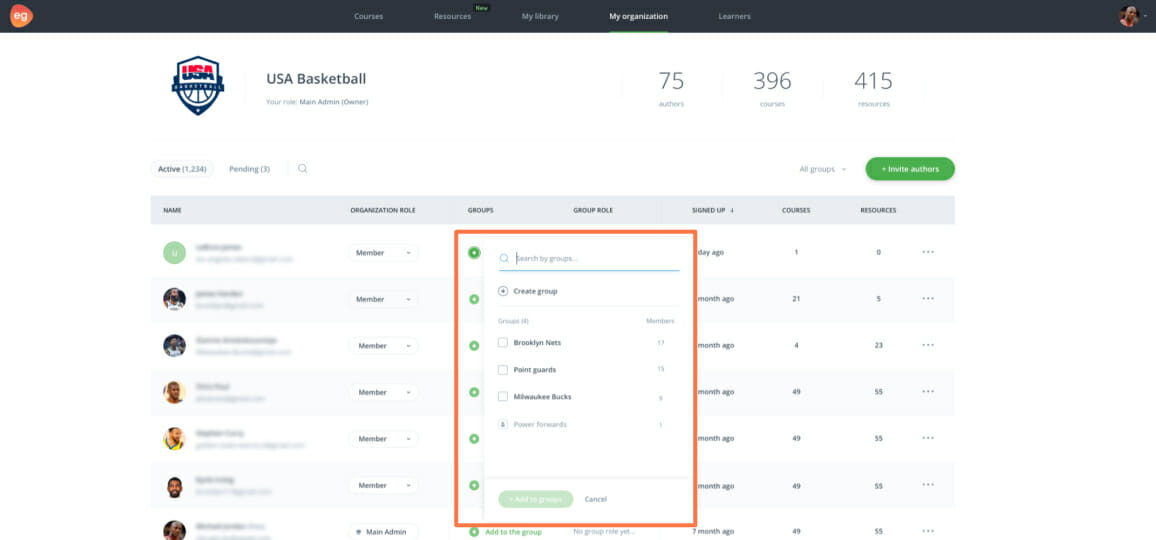Switch to My library tab
Viewport: 1156px width, 540px height.
540,16
